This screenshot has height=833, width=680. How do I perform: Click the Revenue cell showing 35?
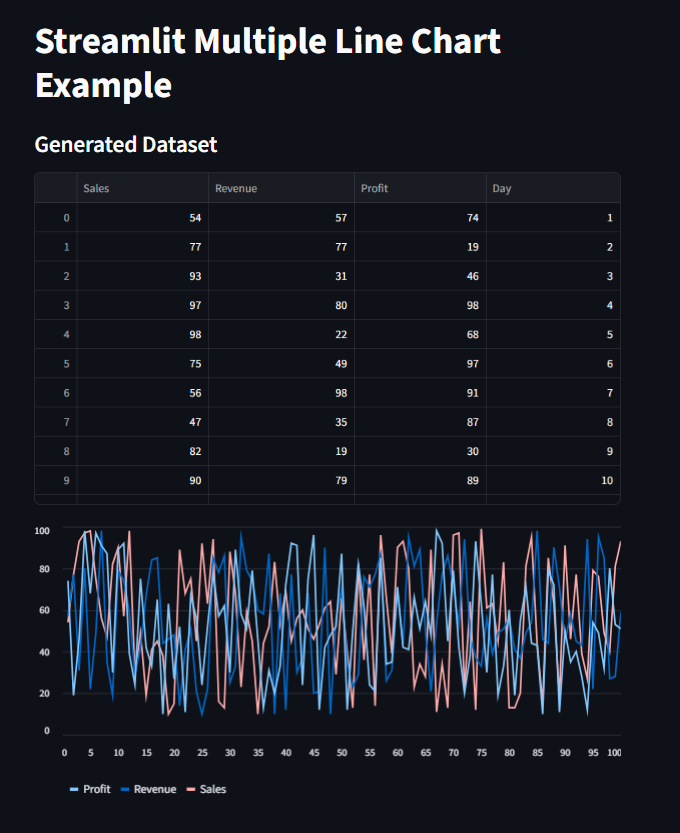(x=282, y=422)
